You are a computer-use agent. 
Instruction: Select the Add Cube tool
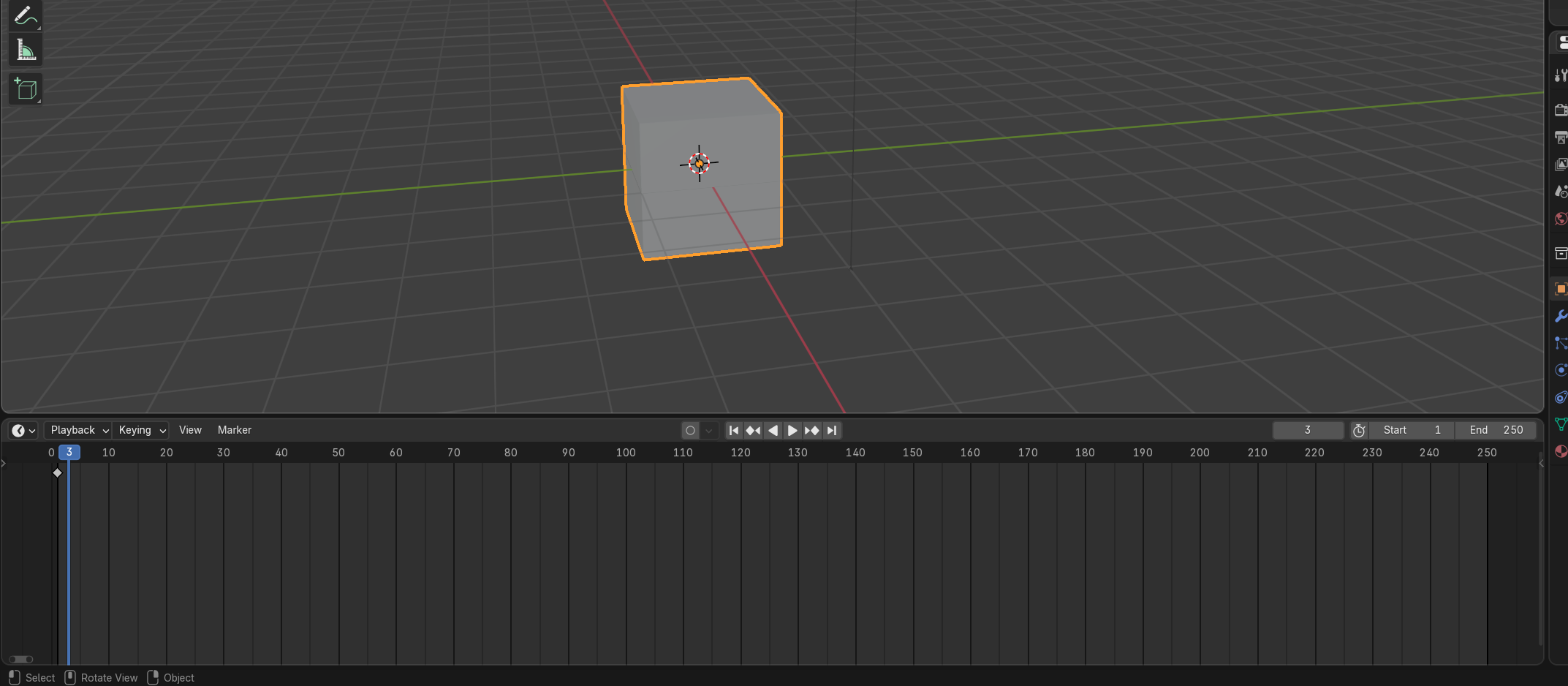click(25, 89)
